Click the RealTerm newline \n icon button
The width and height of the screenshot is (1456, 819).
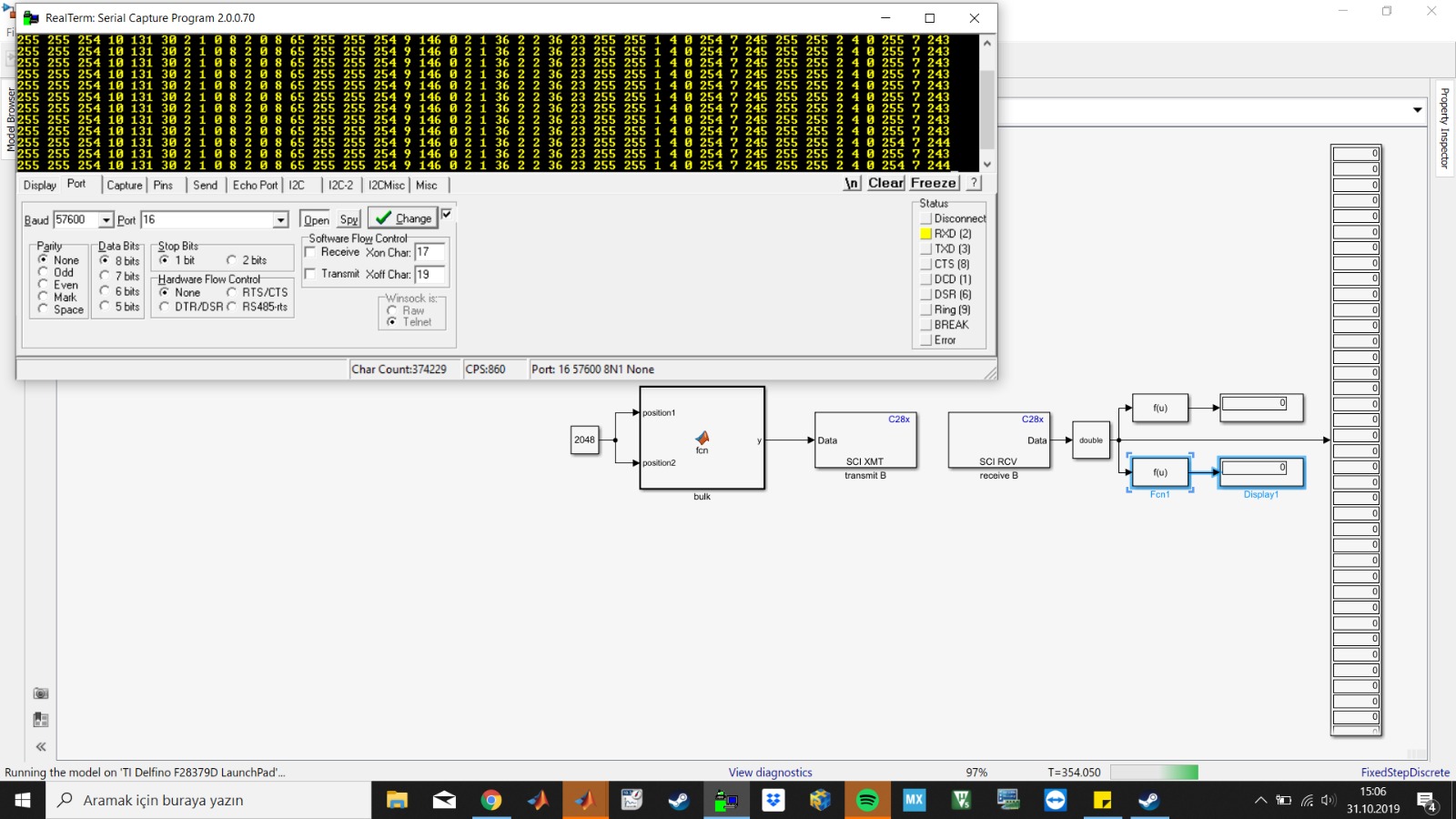pos(852,183)
